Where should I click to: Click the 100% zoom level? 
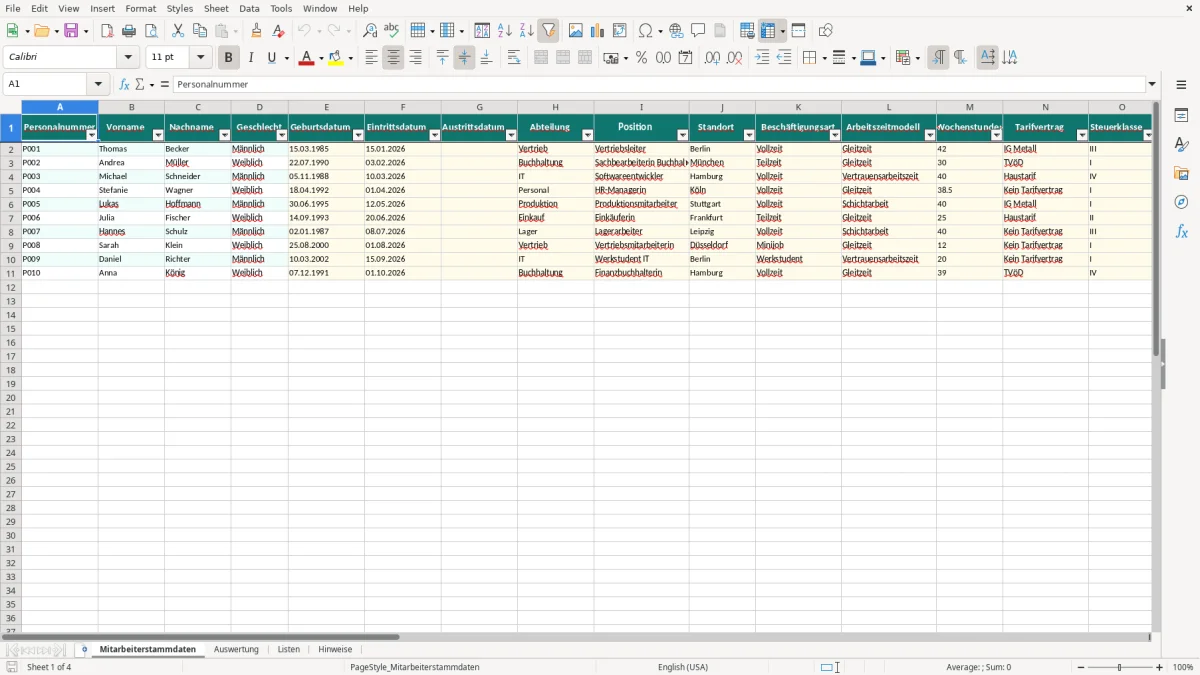[x=1183, y=667]
